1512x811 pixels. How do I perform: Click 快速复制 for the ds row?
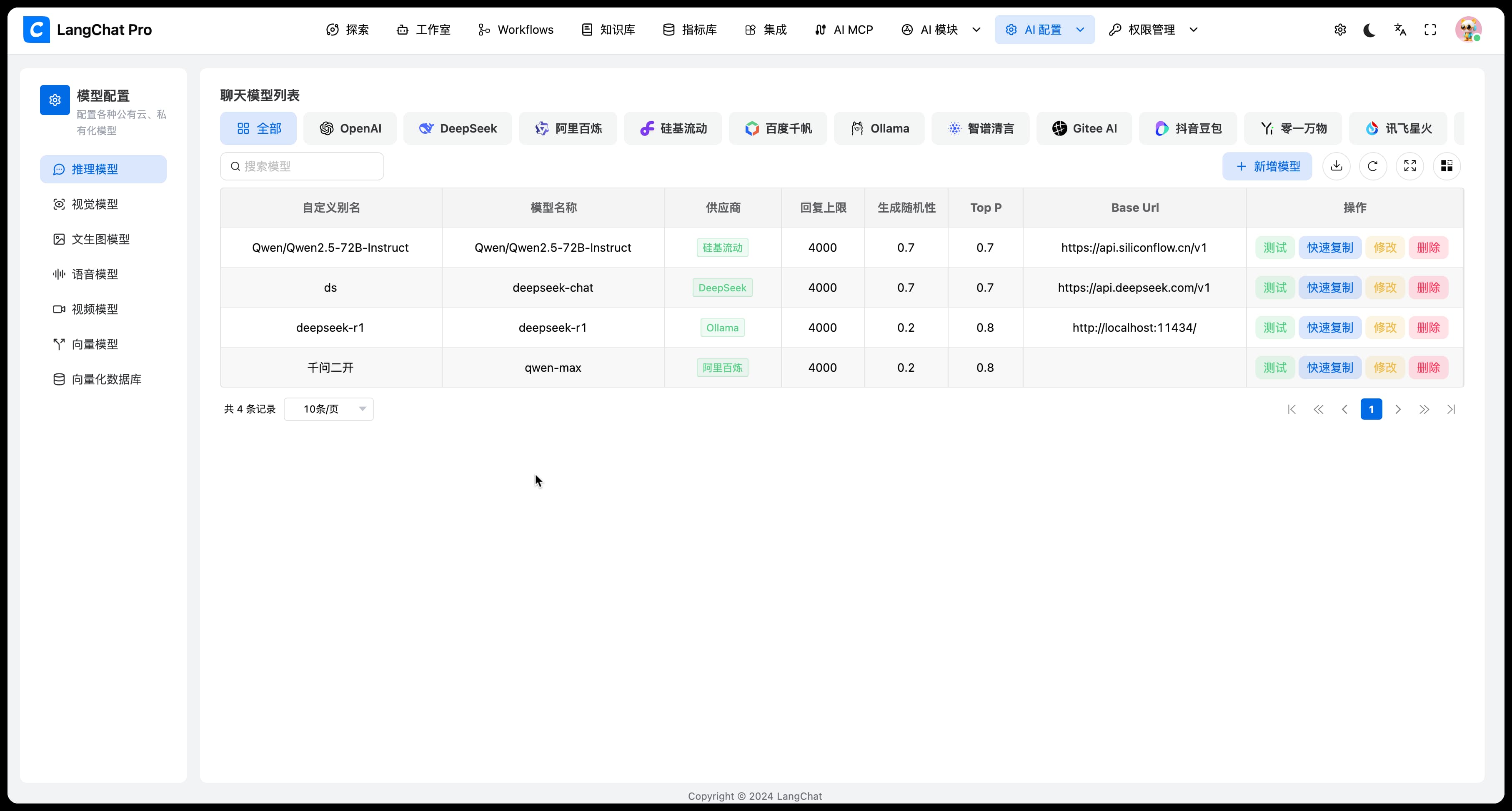[x=1330, y=288]
